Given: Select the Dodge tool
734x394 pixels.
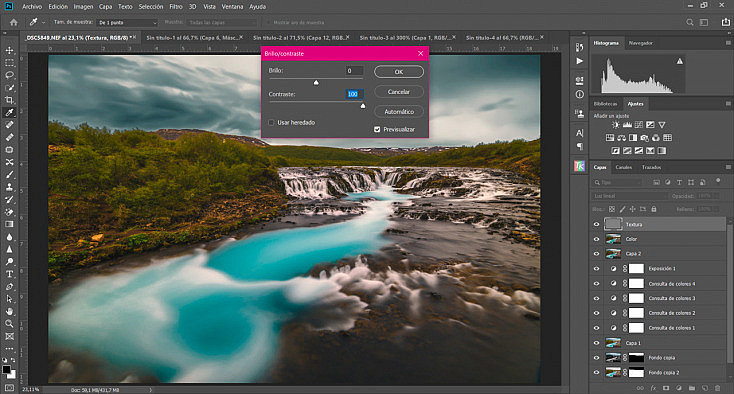Looking at the screenshot, I should pos(9,262).
